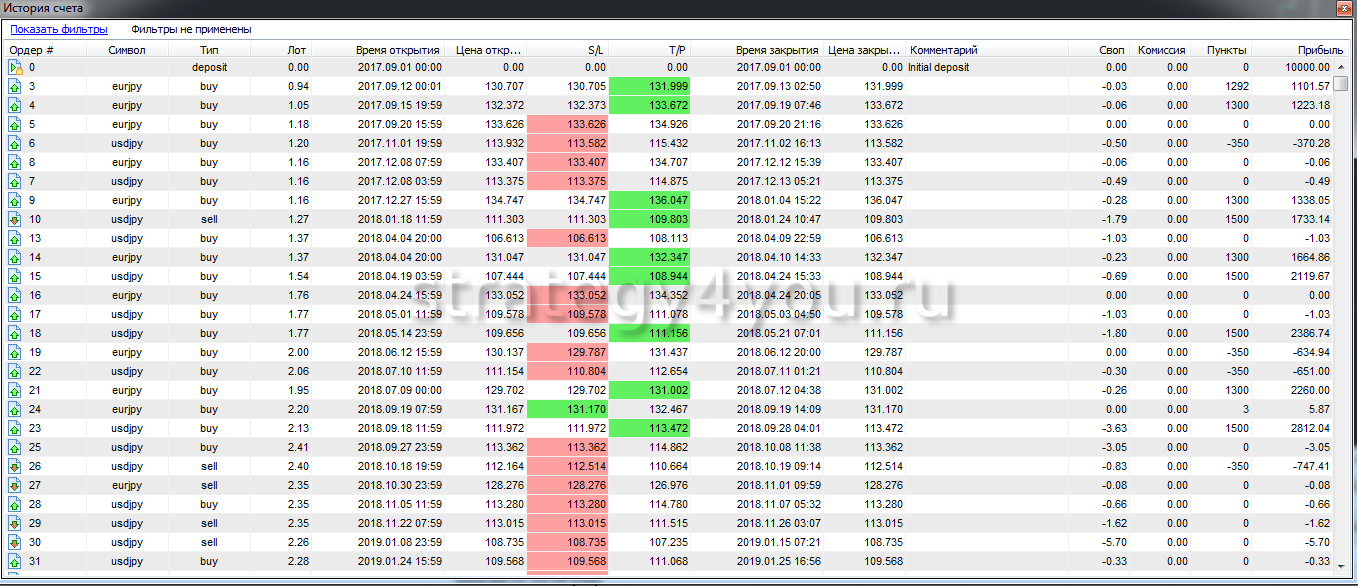The image size is (1358, 586).
Task: Click the sell icon for order 30
Action: coord(15,542)
